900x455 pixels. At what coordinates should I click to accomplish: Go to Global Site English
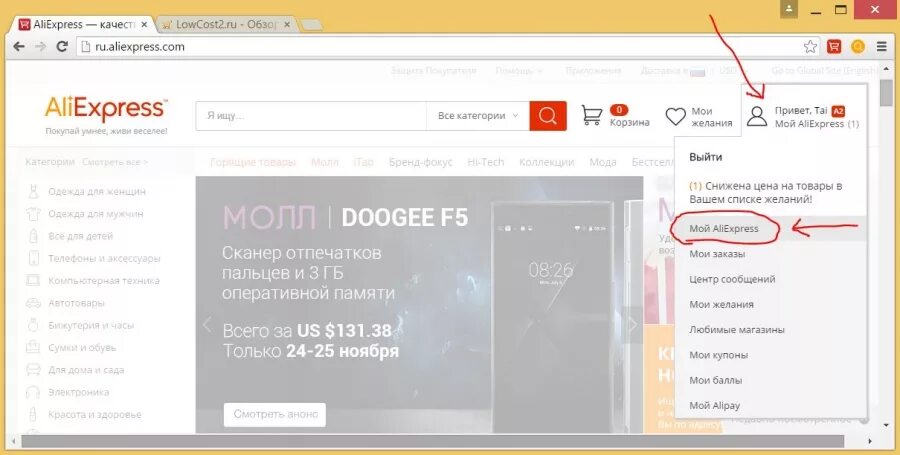pyautogui.click(x=824, y=71)
